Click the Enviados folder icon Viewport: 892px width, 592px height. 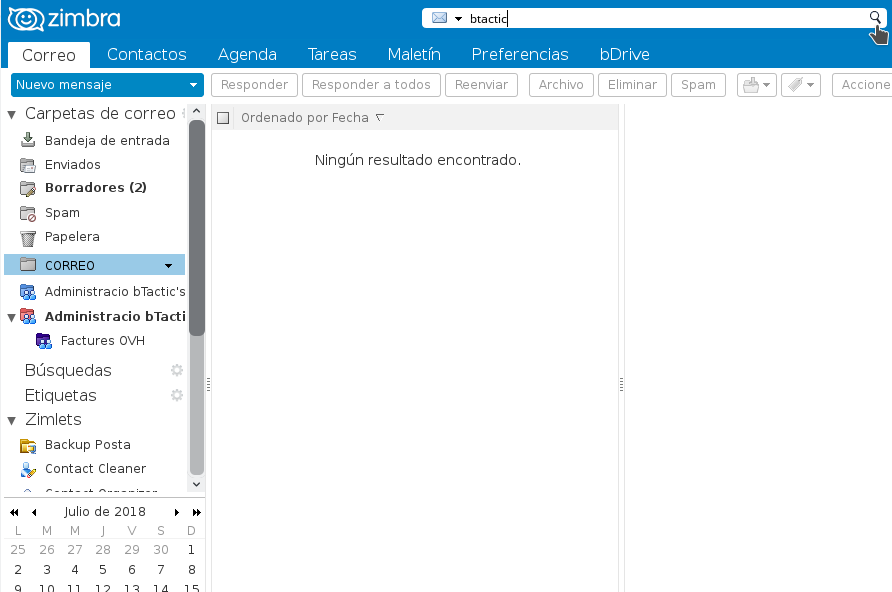click(x=28, y=165)
